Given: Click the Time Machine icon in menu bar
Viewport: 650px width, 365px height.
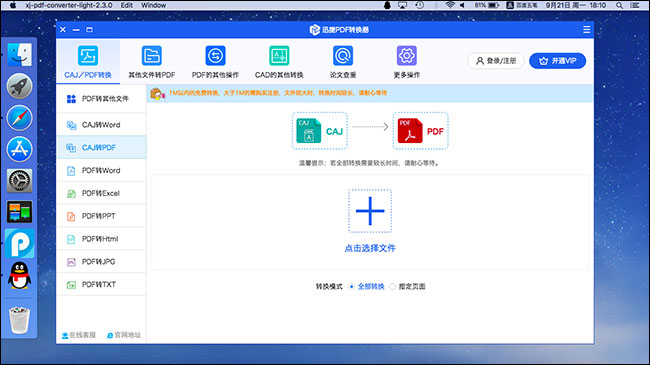Looking at the screenshot, I should 420,5.
